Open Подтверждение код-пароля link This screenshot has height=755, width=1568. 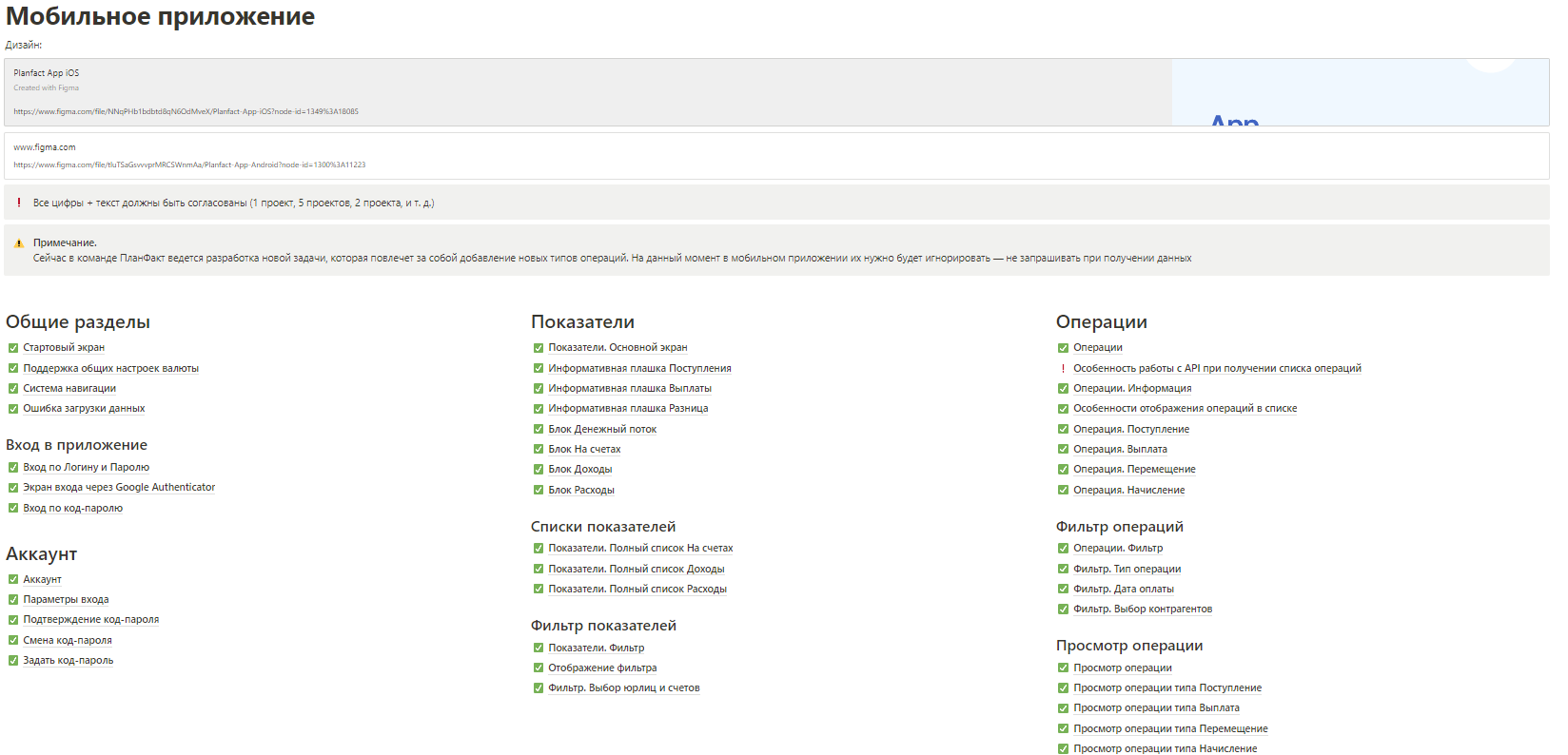[x=91, y=620]
